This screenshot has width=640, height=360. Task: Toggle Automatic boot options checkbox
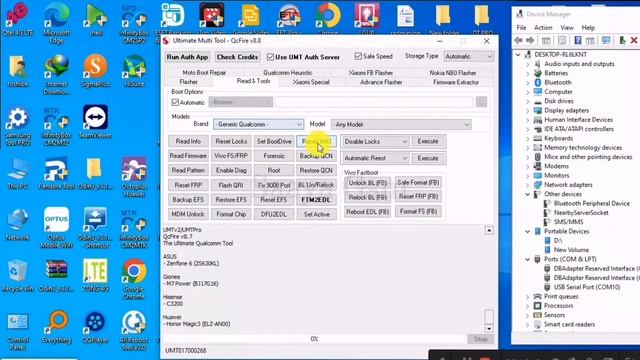[175, 102]
